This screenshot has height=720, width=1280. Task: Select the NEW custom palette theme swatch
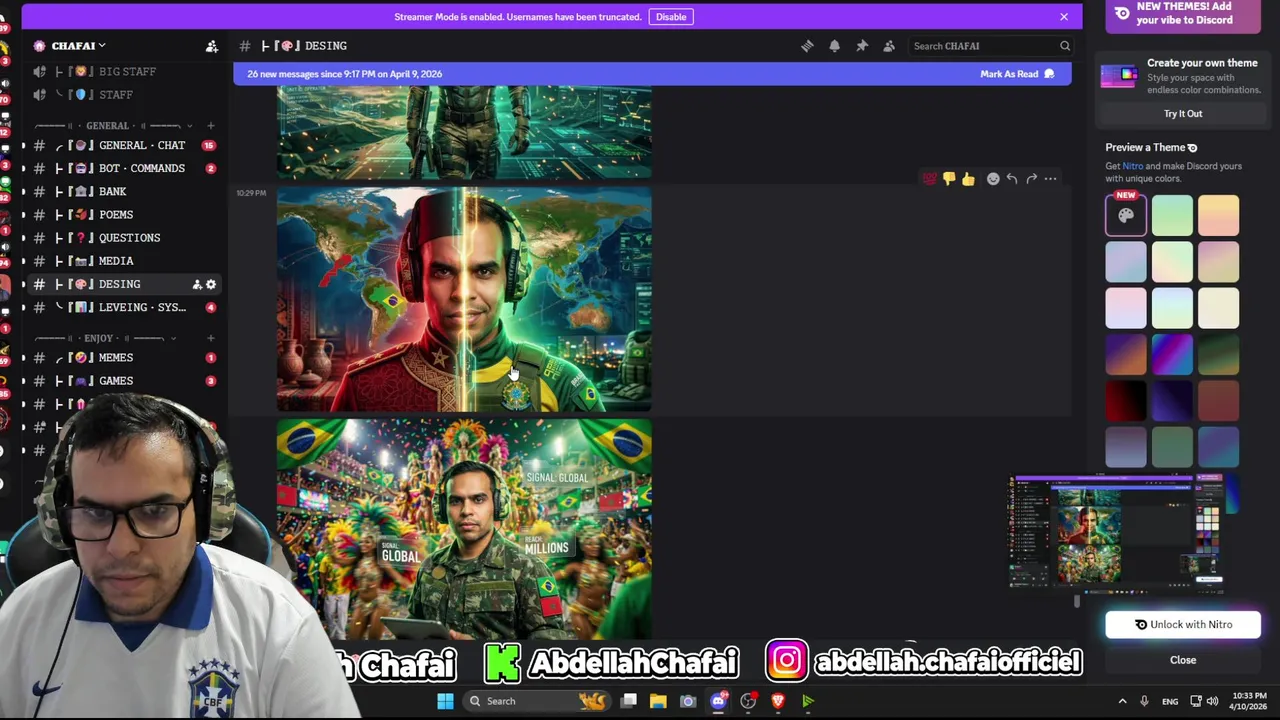pos(1126,215)
